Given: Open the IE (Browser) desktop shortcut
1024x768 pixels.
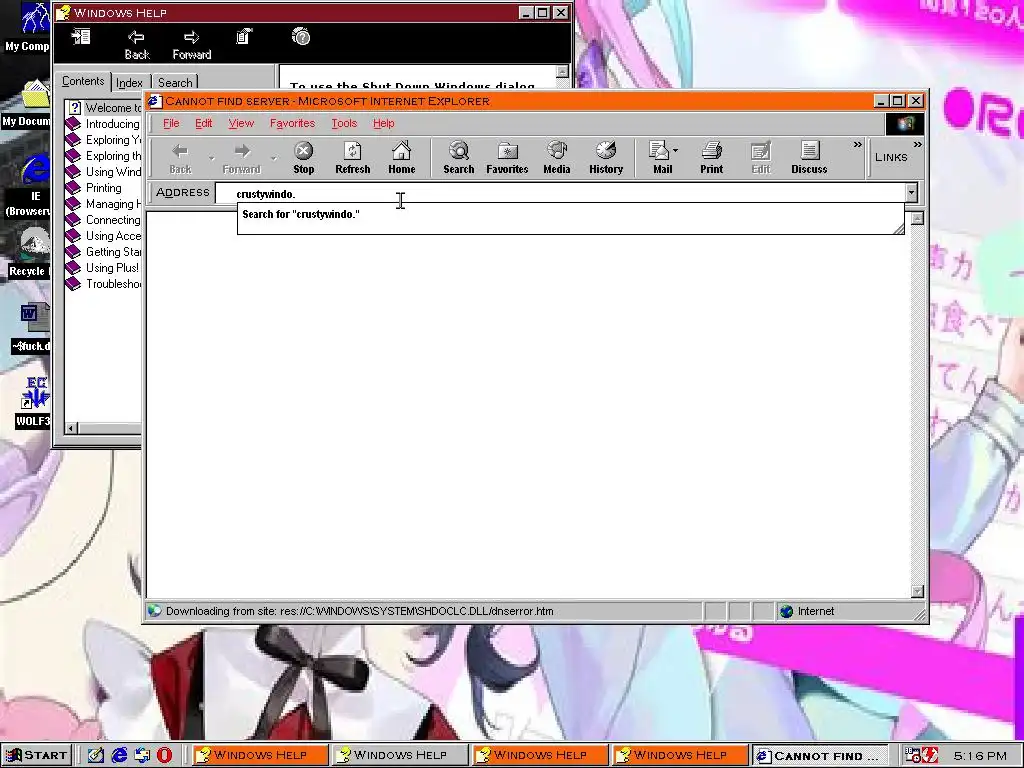Looking at the screenshot, I should 29,185.
